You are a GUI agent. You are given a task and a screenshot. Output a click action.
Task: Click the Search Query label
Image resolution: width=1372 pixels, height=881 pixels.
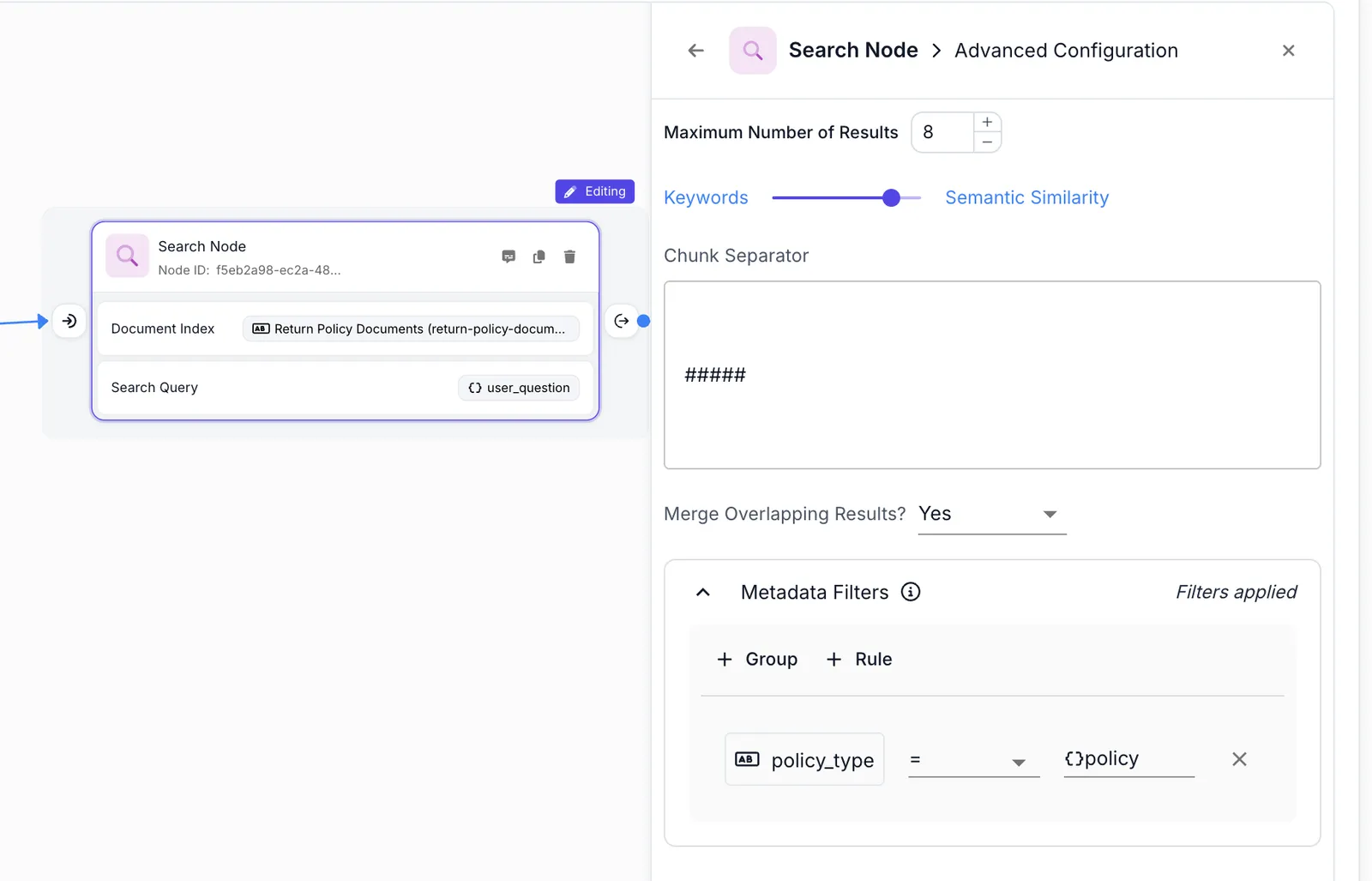[154, 388]
